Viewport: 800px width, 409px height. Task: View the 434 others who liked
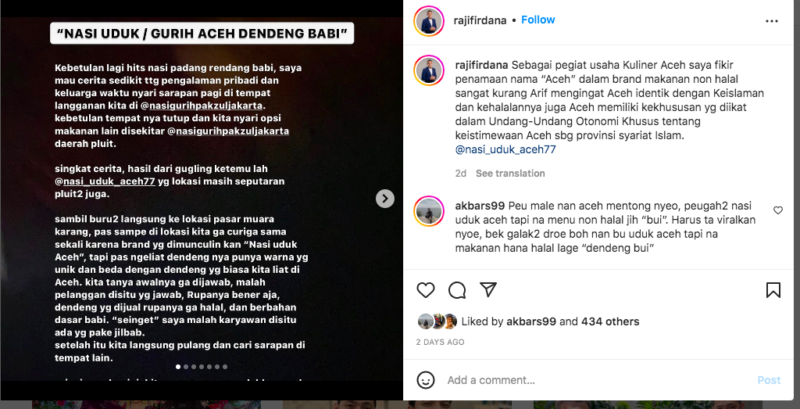[610, 321]
